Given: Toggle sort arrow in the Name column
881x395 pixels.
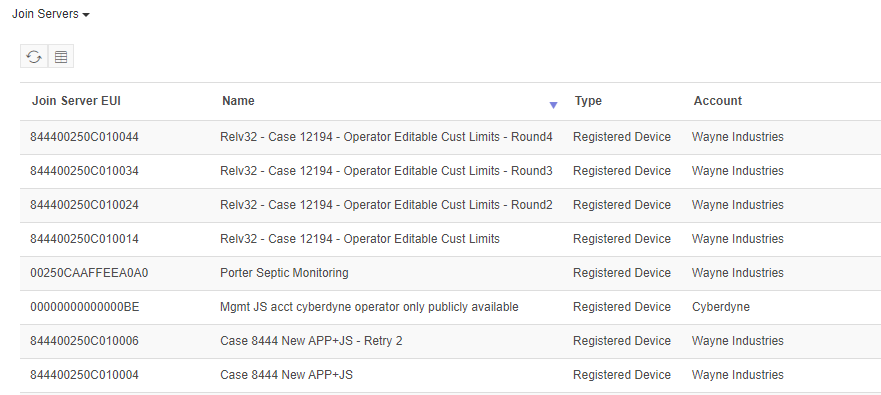Looking at the screenshot, I should tap(553, 105).
